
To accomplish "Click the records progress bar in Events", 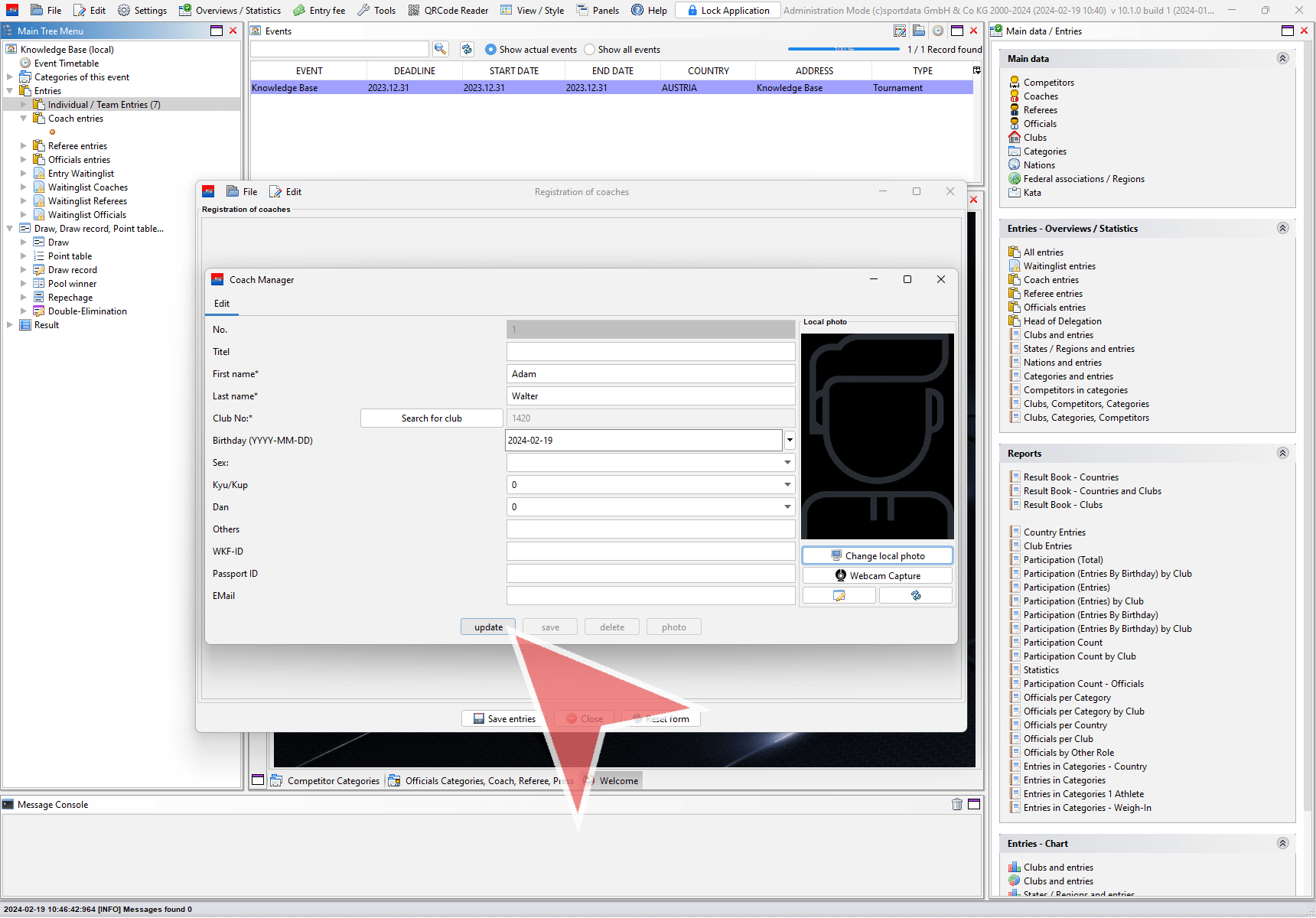I will [843, 50].
